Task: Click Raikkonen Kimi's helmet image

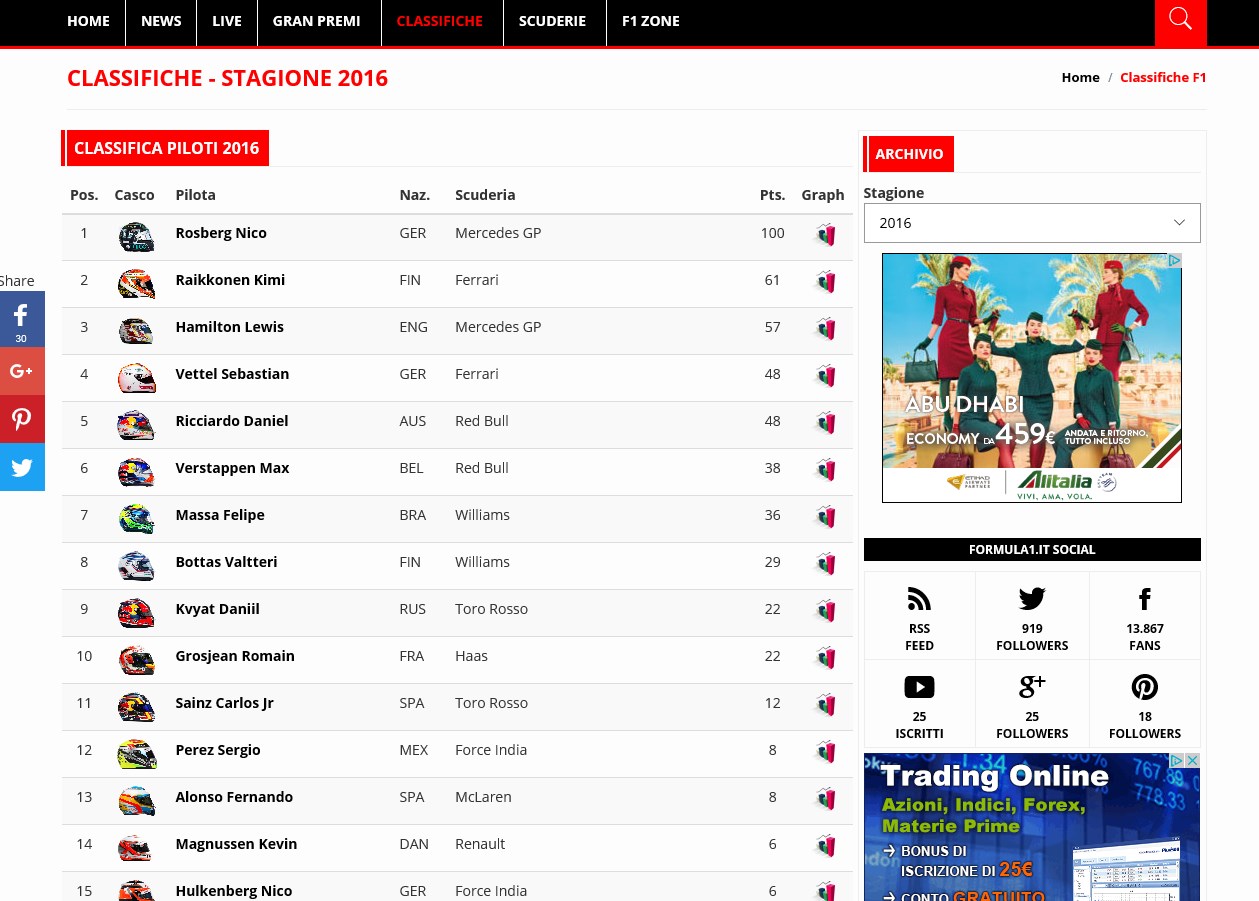Action: [x=136, y=284]
